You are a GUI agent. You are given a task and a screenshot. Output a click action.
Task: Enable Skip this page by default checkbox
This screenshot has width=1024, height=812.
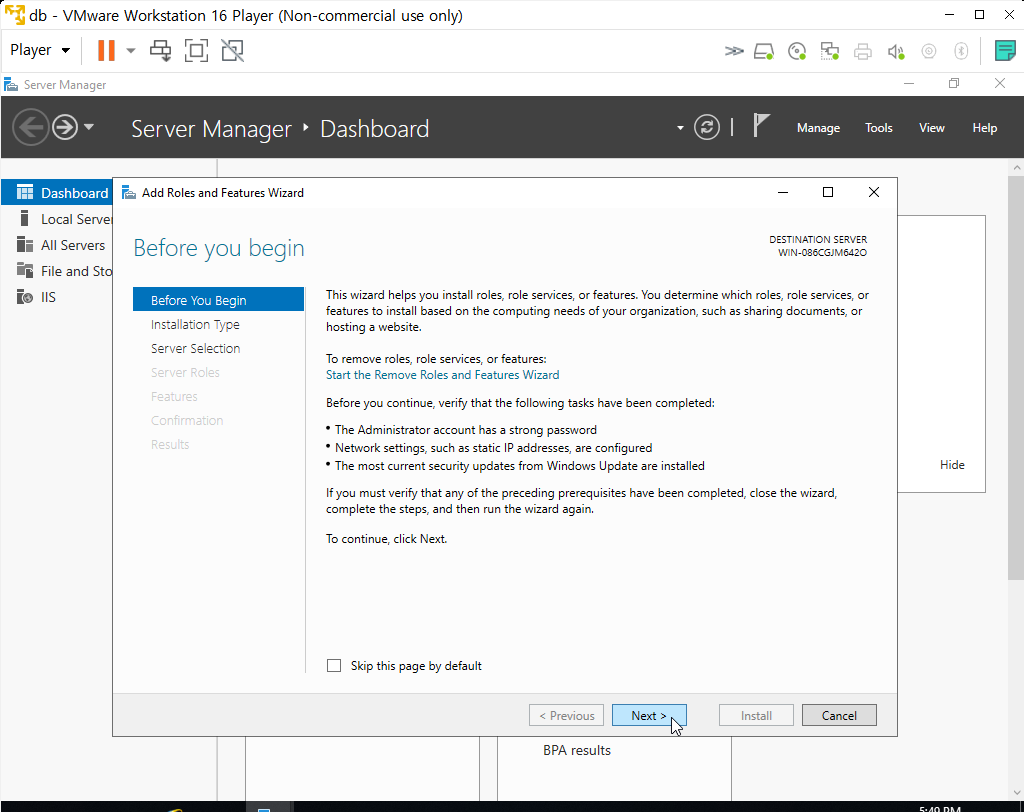pos(334,666)
